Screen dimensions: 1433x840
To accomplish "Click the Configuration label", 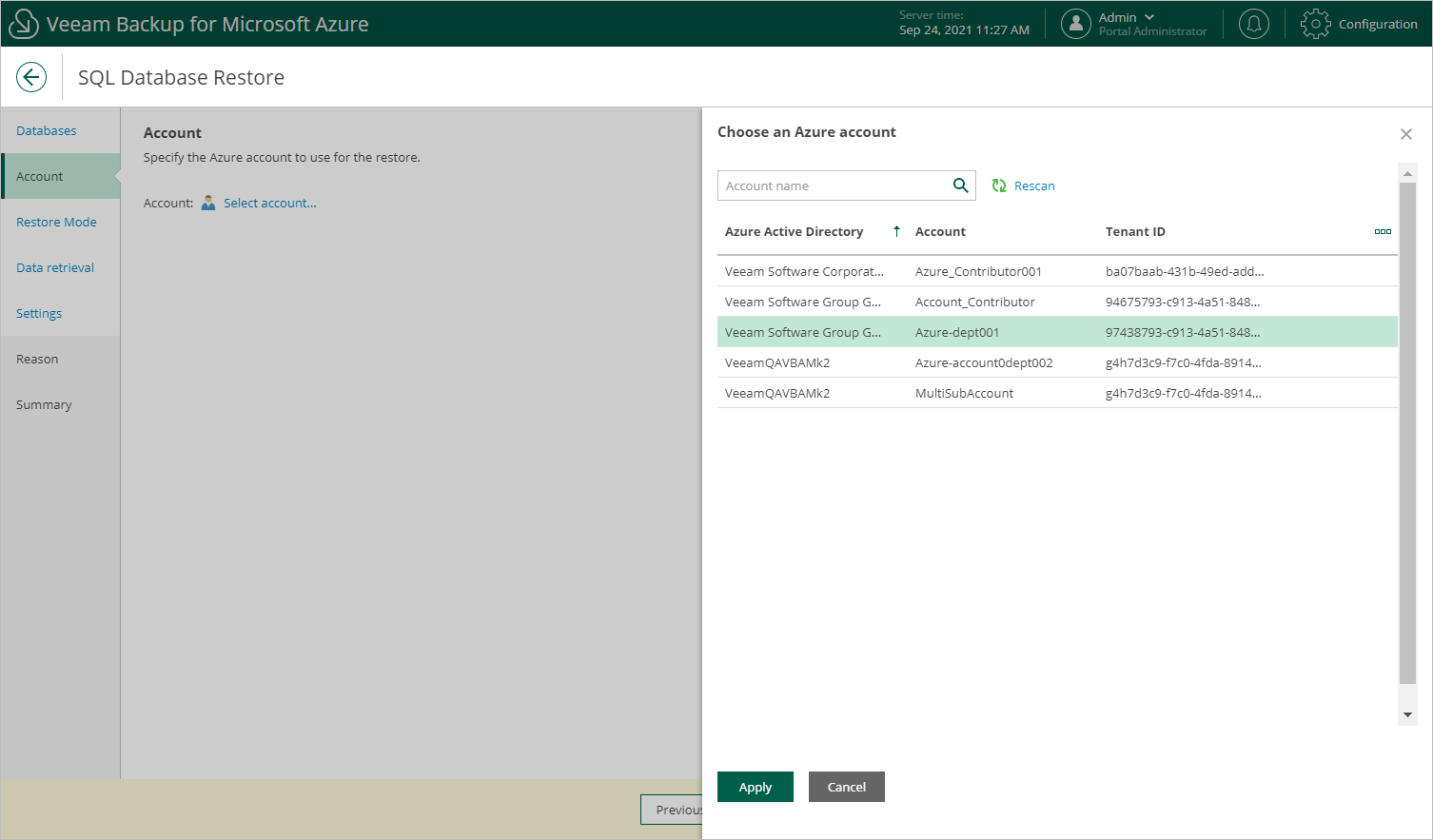I will (1378, 24).
